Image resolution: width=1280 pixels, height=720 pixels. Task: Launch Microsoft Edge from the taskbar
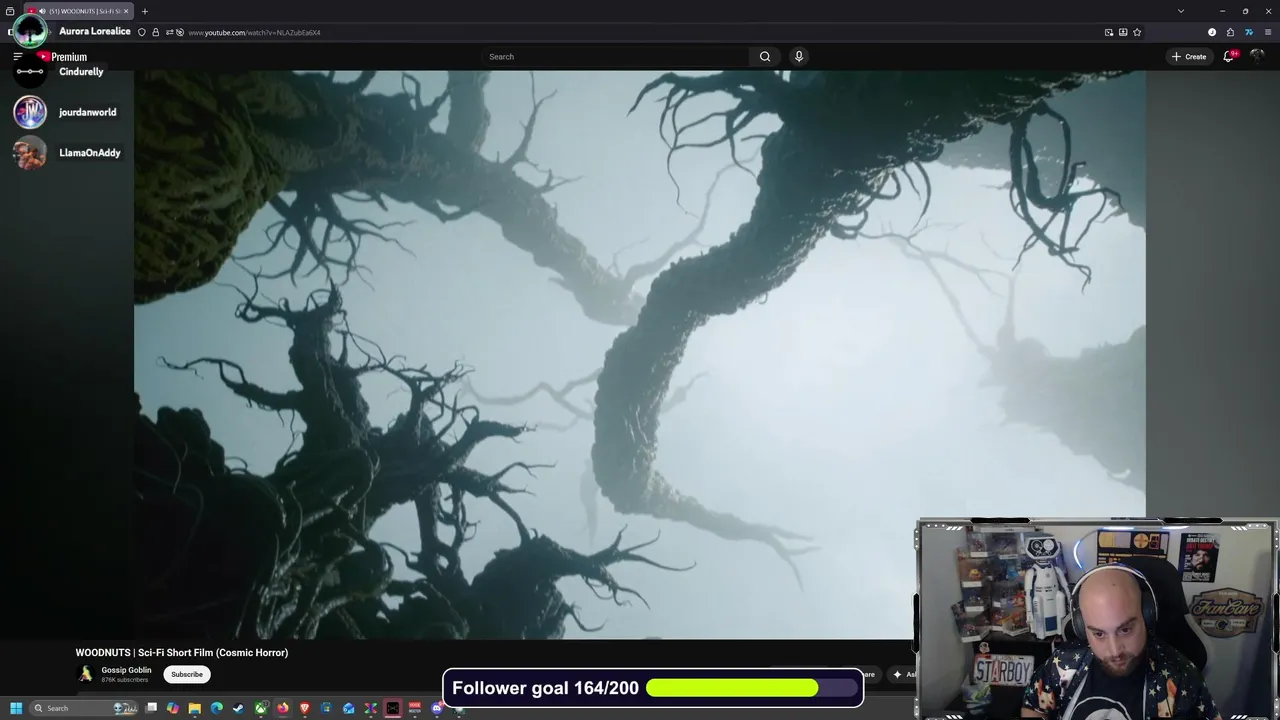click(217, 708)
